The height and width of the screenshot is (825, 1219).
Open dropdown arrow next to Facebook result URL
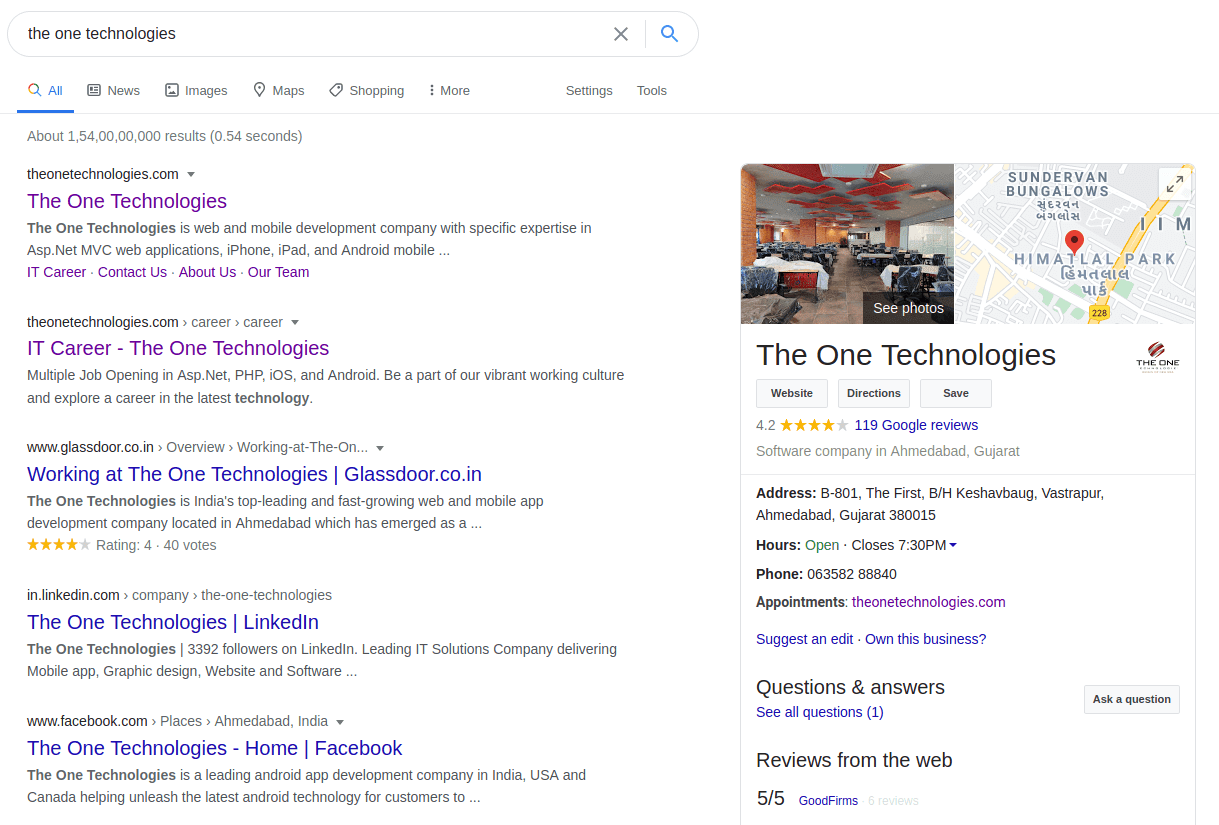click(x=340, y=721)
